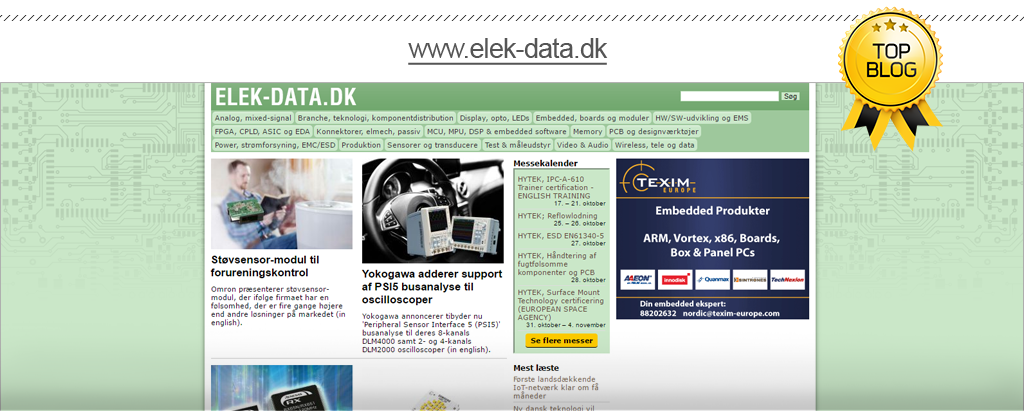Focus the site search text field
The height and width of the screenshot is (411, 1024).
coord(728,97)
